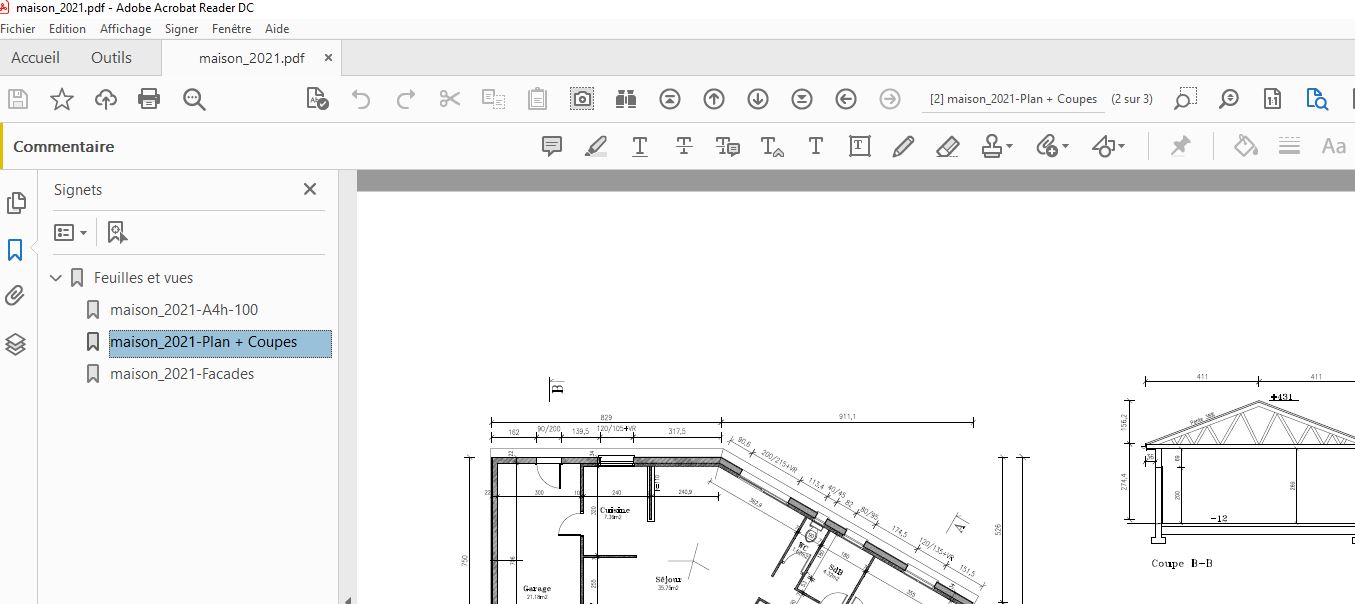The width and height of the screenshot is (1355, 604).
Task: Select the Underline text tool
Action: pyautogui.click(x=640, y=147)
